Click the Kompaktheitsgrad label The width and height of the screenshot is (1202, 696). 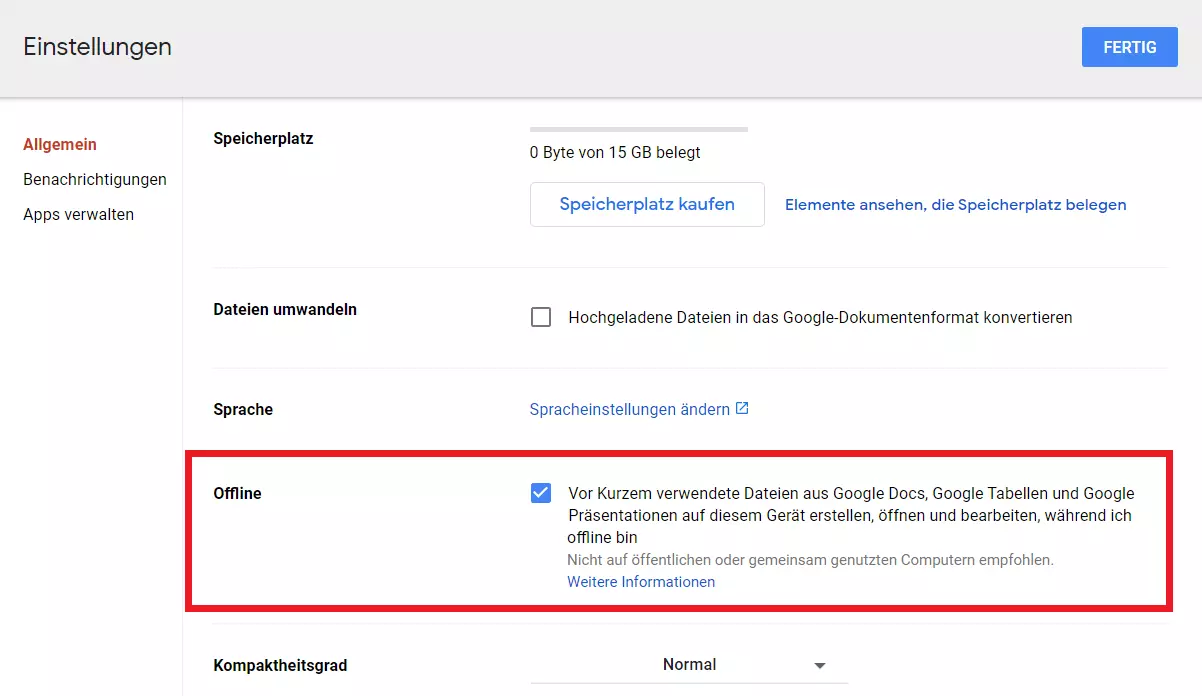(280, 665)
